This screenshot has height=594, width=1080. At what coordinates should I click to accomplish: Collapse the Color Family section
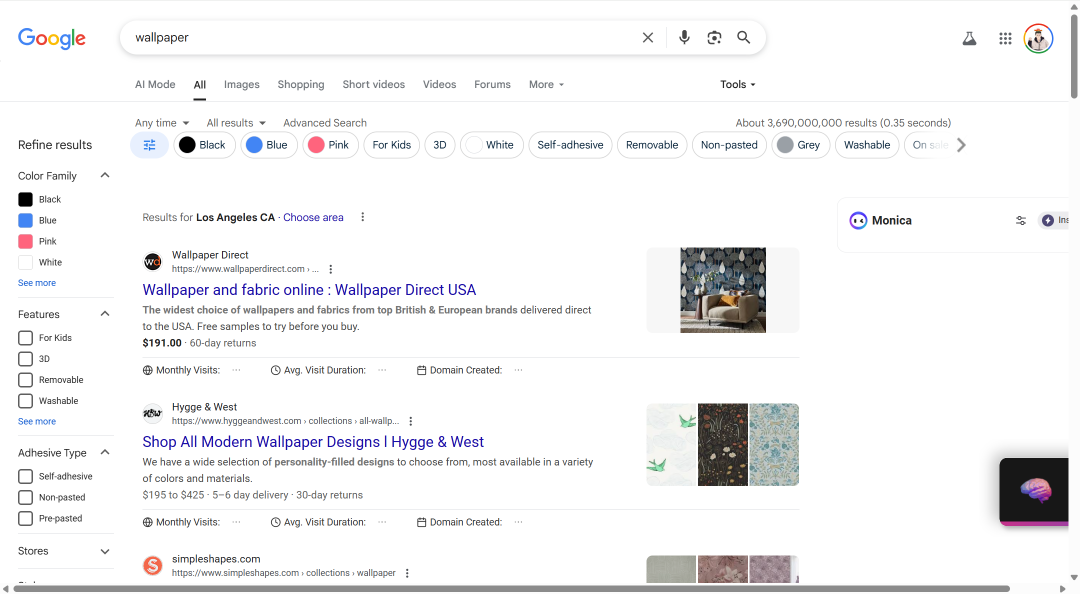pyautogui.click(x=105, y=175)
